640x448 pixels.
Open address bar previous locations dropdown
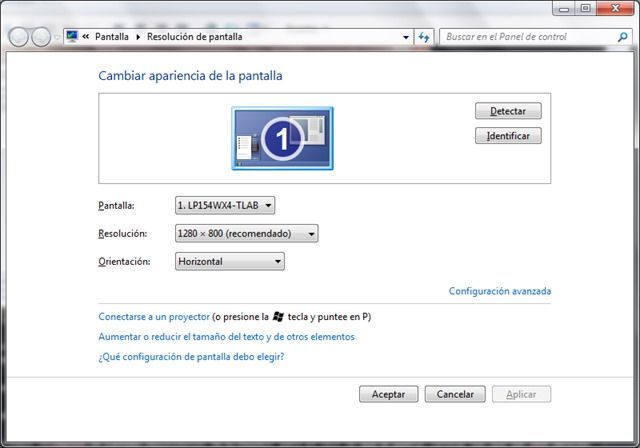coord(405,37)
